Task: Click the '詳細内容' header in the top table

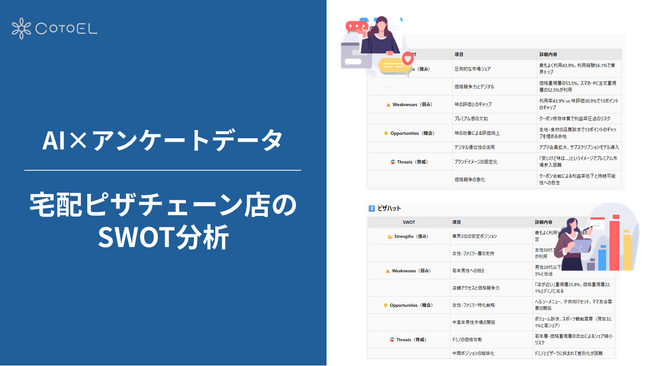Action: 548,54
